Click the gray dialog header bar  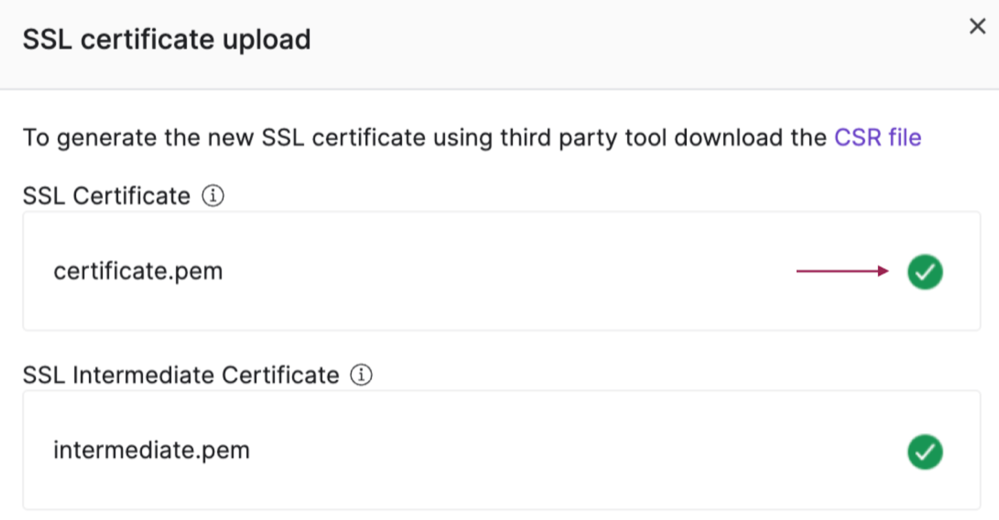click(500, 44)
